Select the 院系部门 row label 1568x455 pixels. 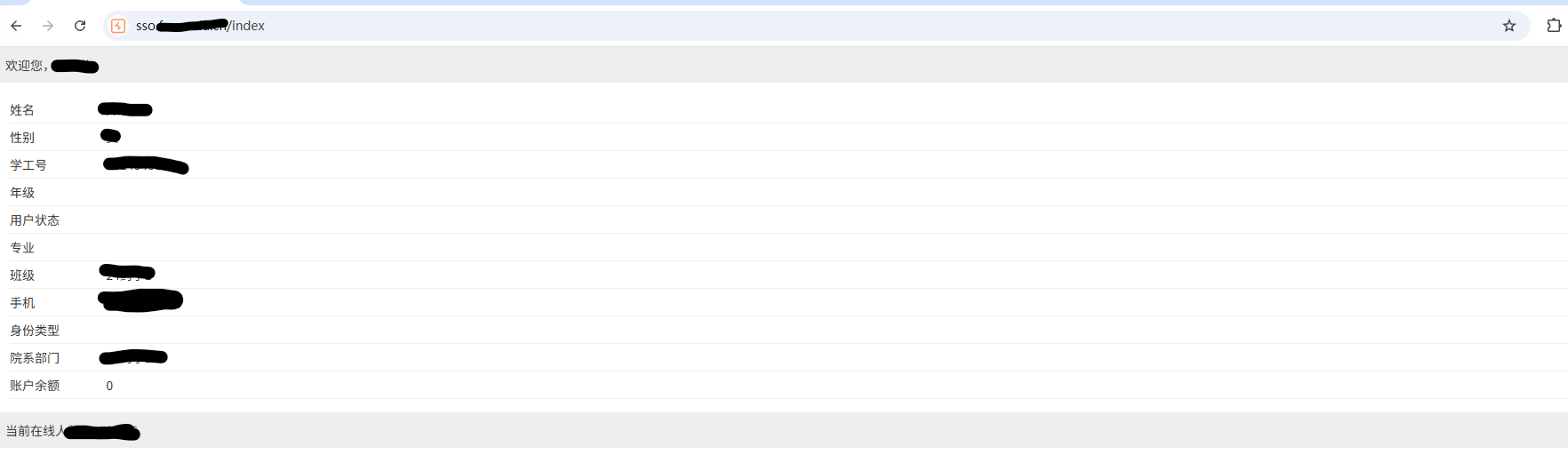click(35, 358)
